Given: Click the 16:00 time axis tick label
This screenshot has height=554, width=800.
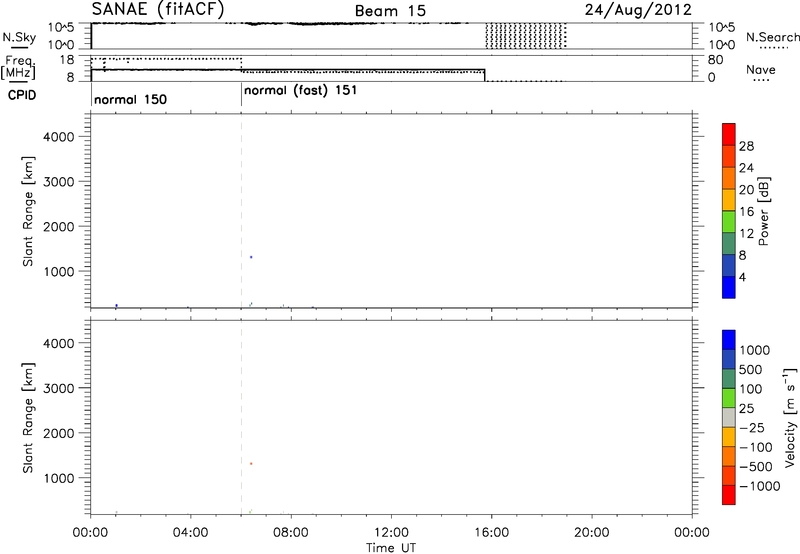Looking at the screenshot, I should point(491,533).
